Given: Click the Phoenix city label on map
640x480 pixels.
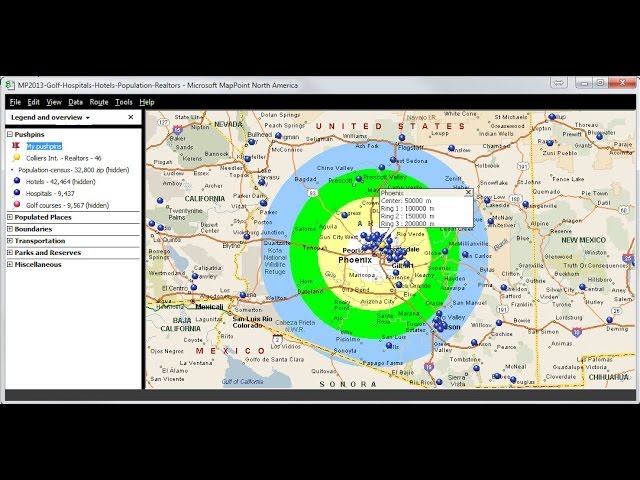Looking at the screenshot, I should [x=355, y=260].
